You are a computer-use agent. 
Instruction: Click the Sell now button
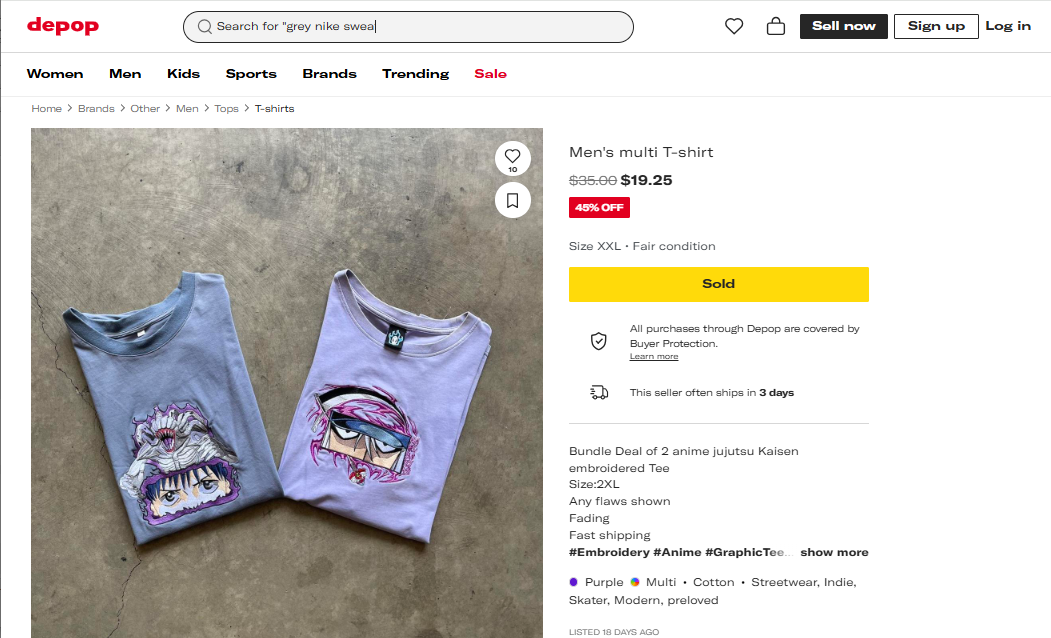(x=844, y=26)
